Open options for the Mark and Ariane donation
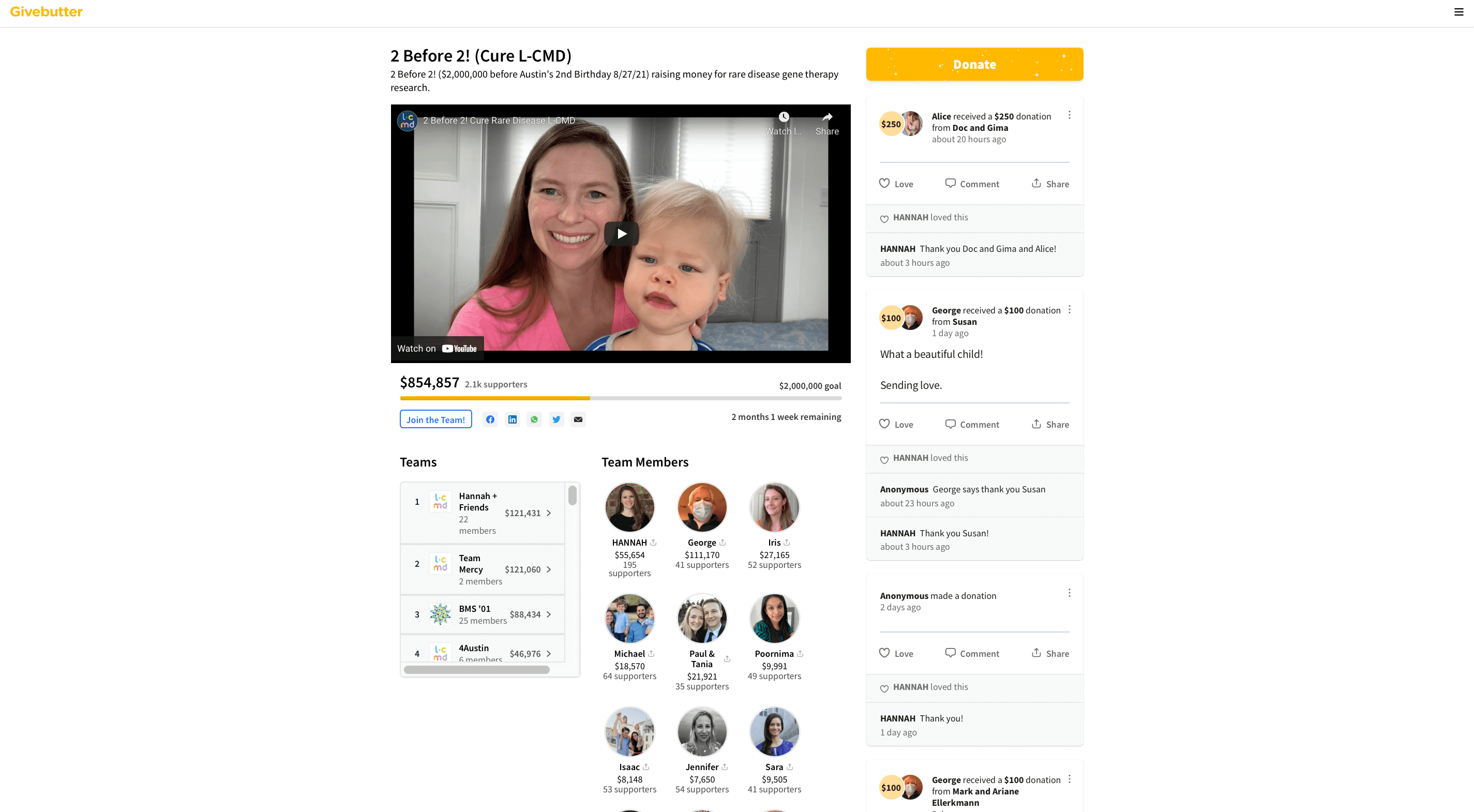This screenshot has height=812, width=1474. click(x=1069, y=779)
